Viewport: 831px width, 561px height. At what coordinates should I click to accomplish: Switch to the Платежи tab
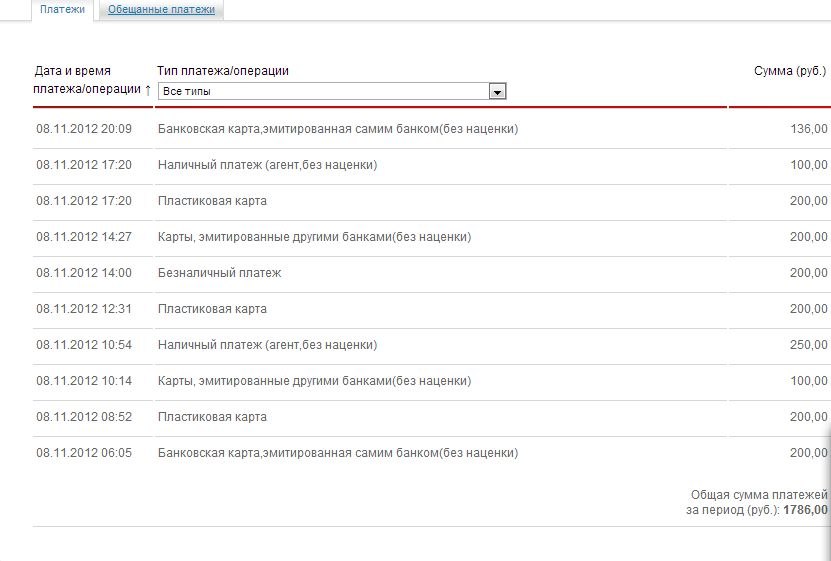(x=63, y=10)
